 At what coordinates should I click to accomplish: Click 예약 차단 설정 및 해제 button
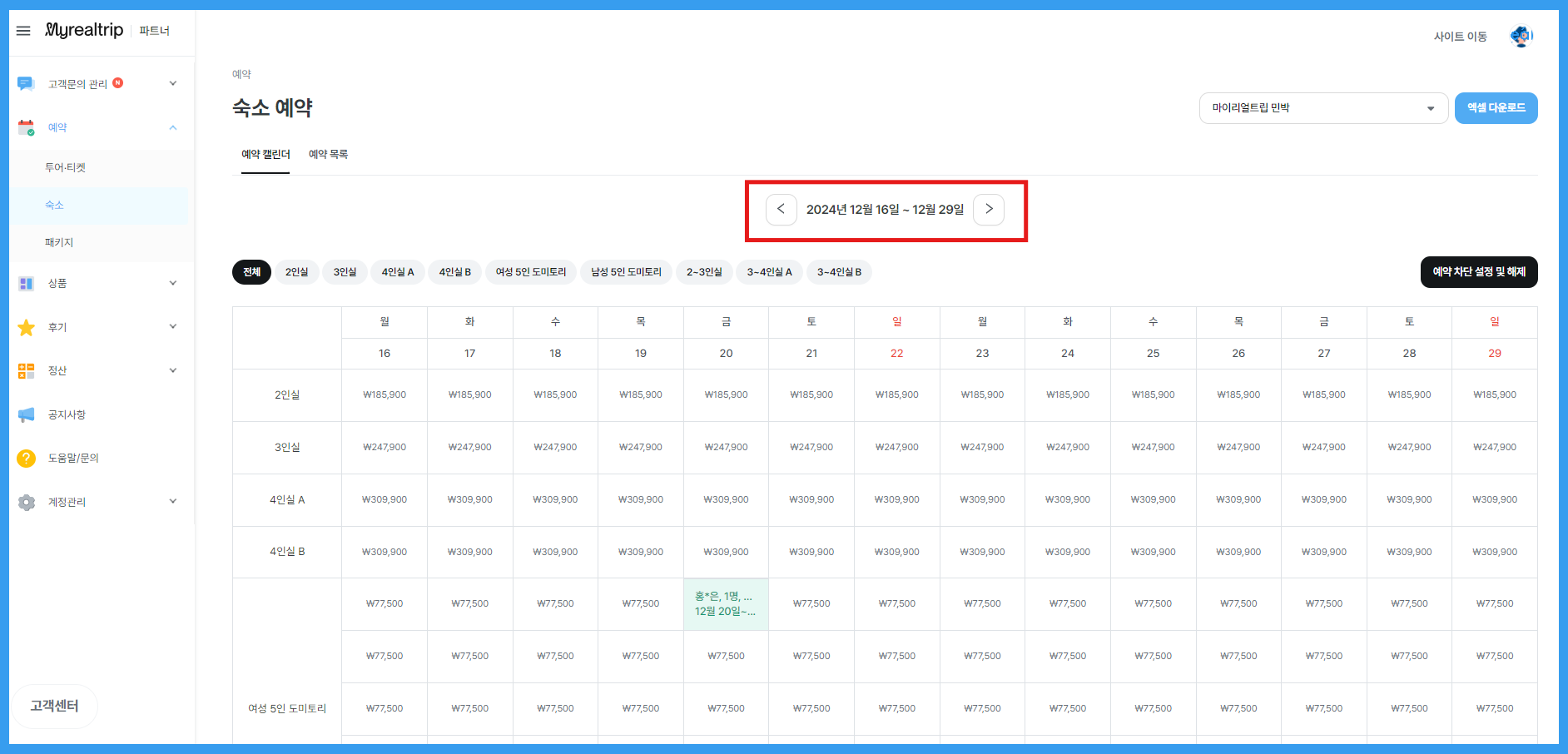pos(1478,272)
